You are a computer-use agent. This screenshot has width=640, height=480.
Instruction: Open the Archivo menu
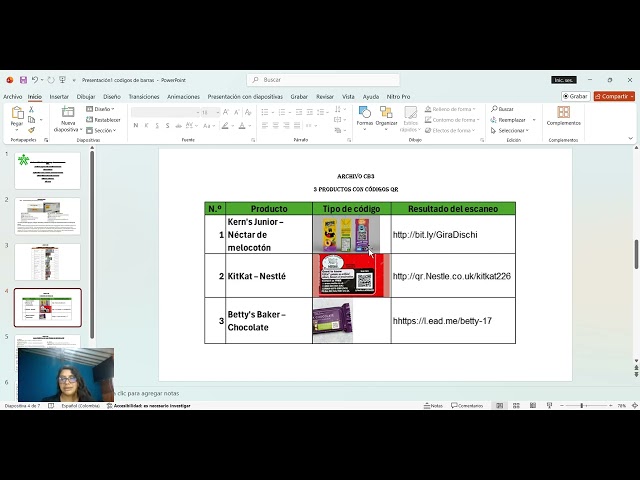click(x=13, y=97)
